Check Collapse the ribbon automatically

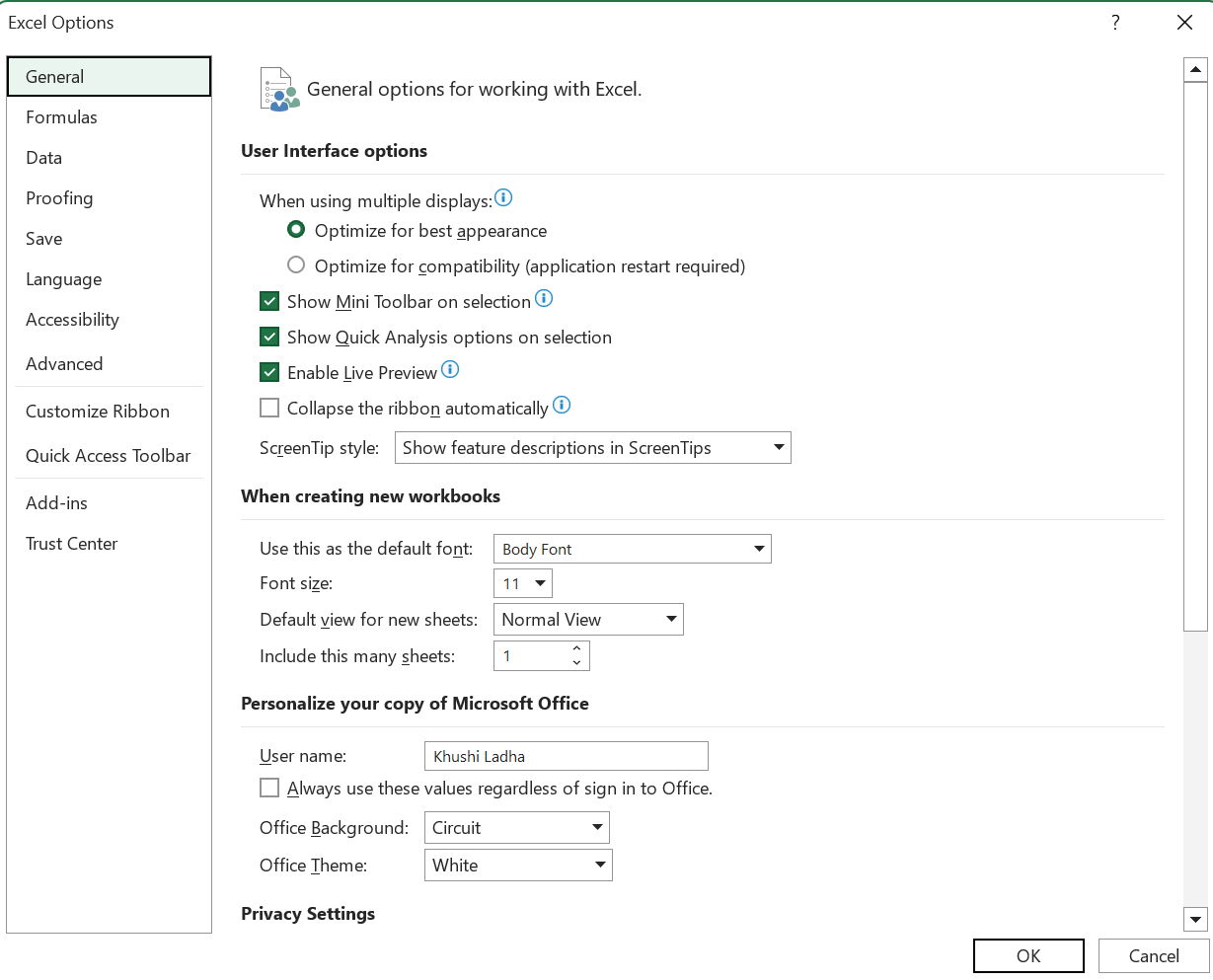click(x=269, y=409)
